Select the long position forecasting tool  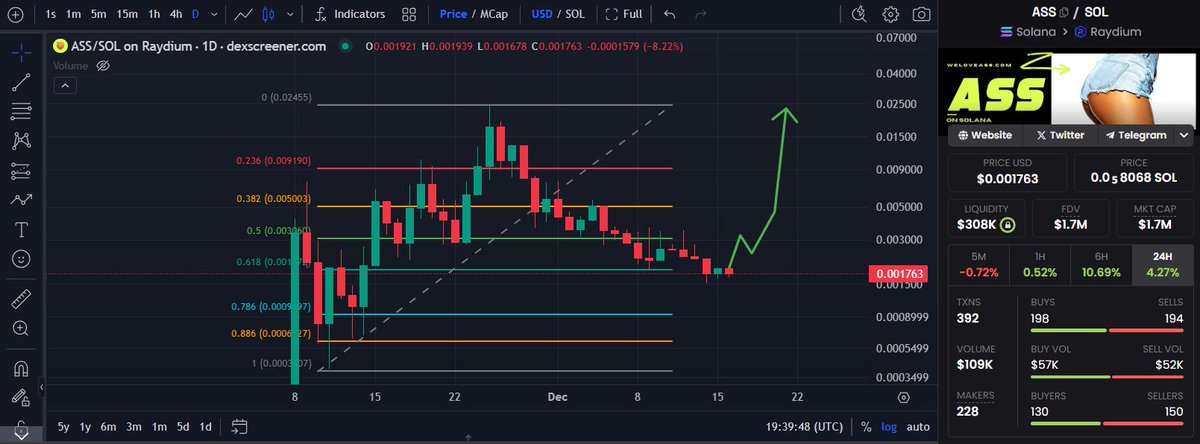21,171
